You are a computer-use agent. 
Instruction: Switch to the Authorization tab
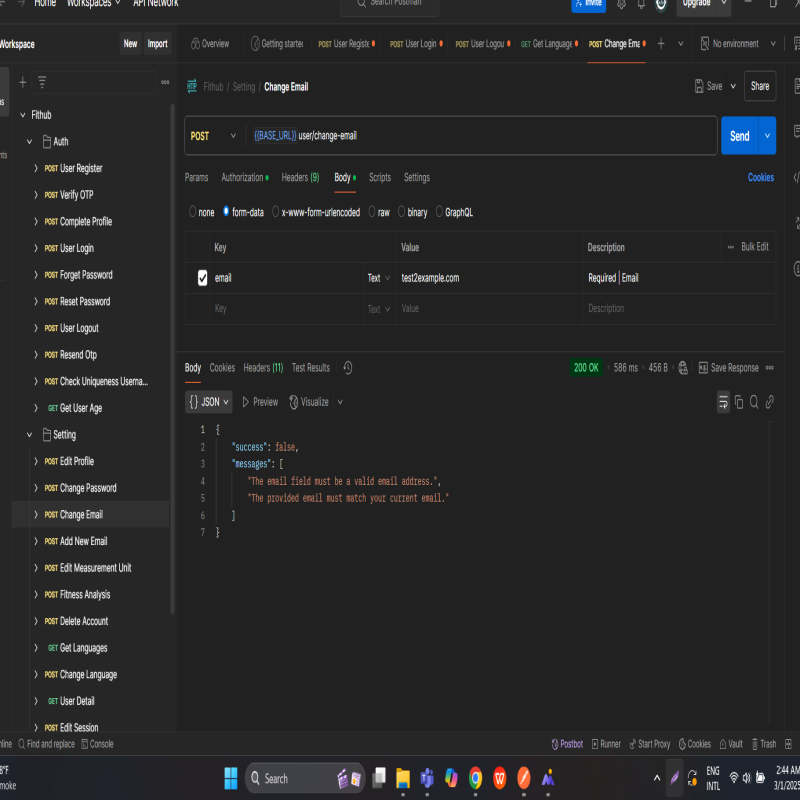tap(243, 177)
